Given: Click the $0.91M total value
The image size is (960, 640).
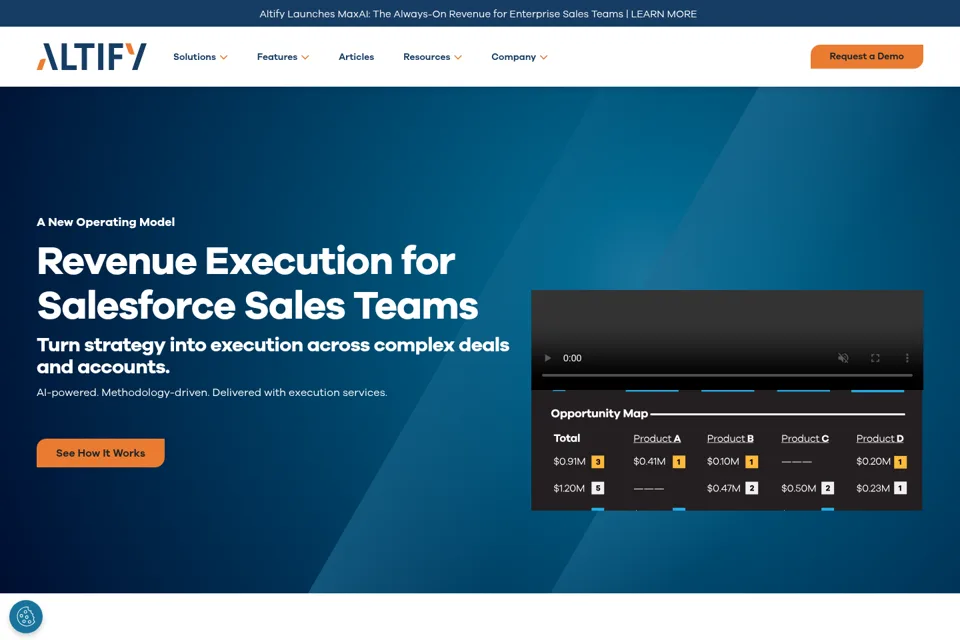Looking at the screenshot, I should [x=569, y=462].
